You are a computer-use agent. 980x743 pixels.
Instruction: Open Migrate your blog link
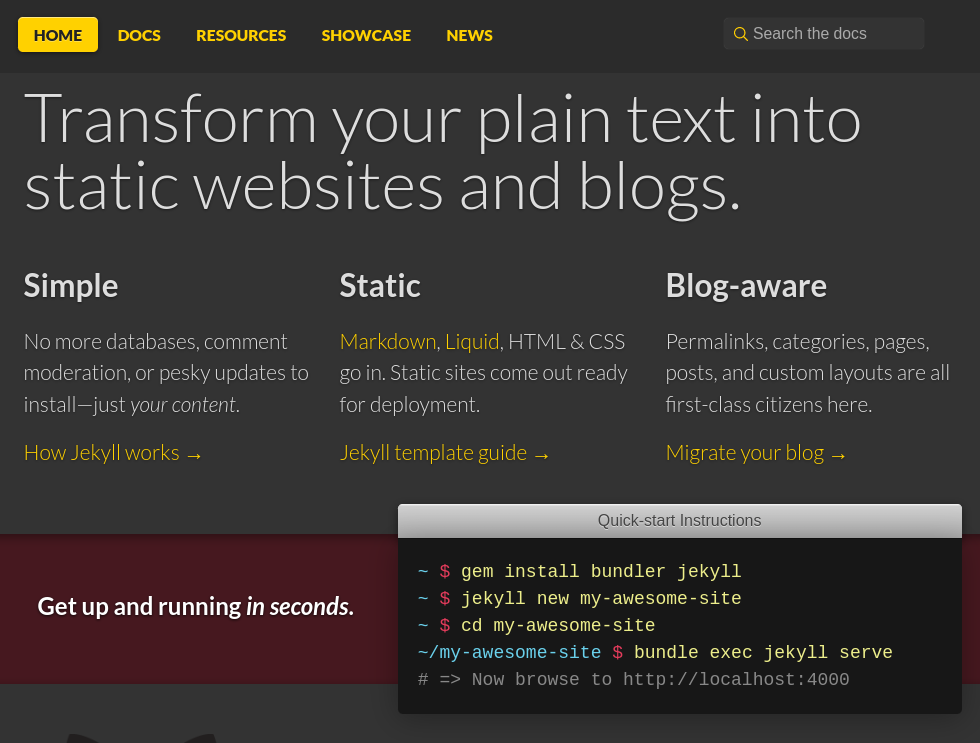click(x=755, y=453)
